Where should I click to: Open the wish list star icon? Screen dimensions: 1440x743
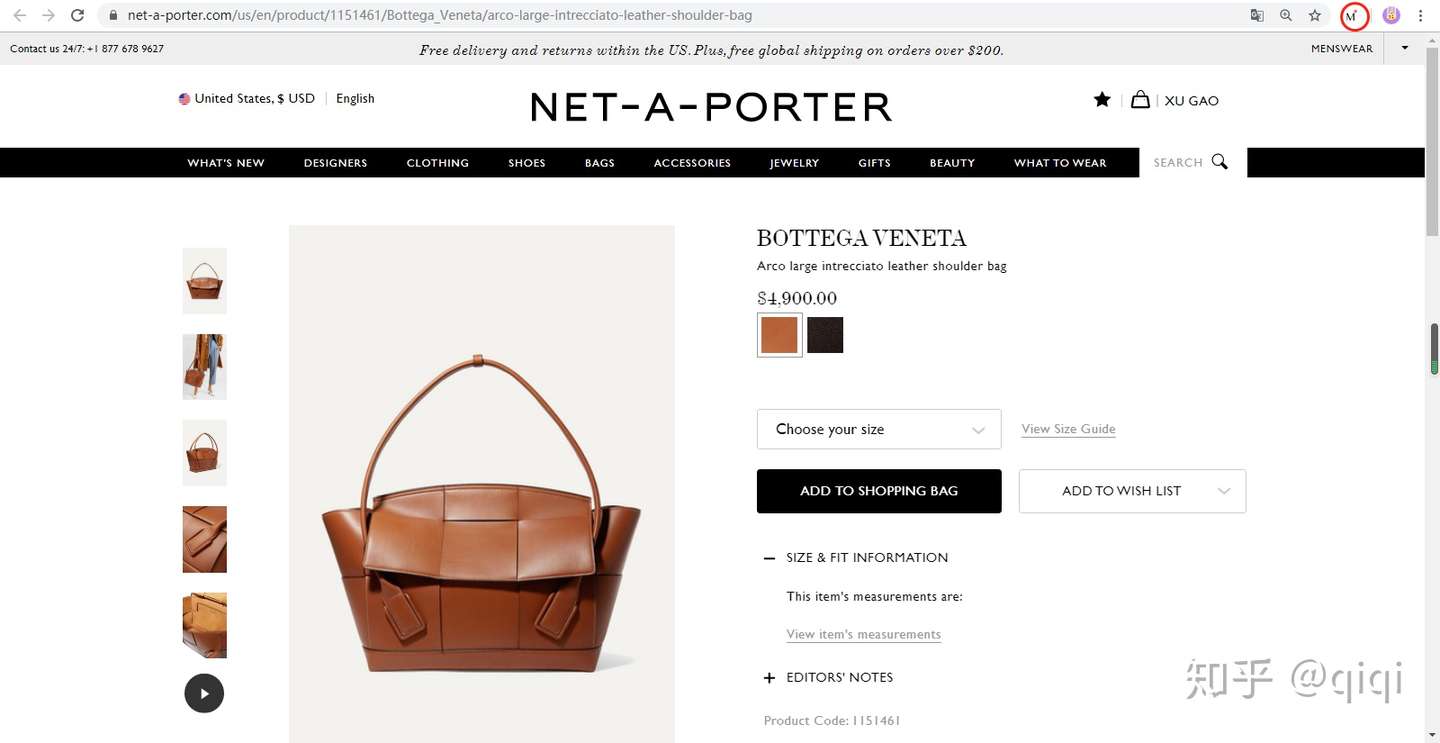tap(1102, 99)
